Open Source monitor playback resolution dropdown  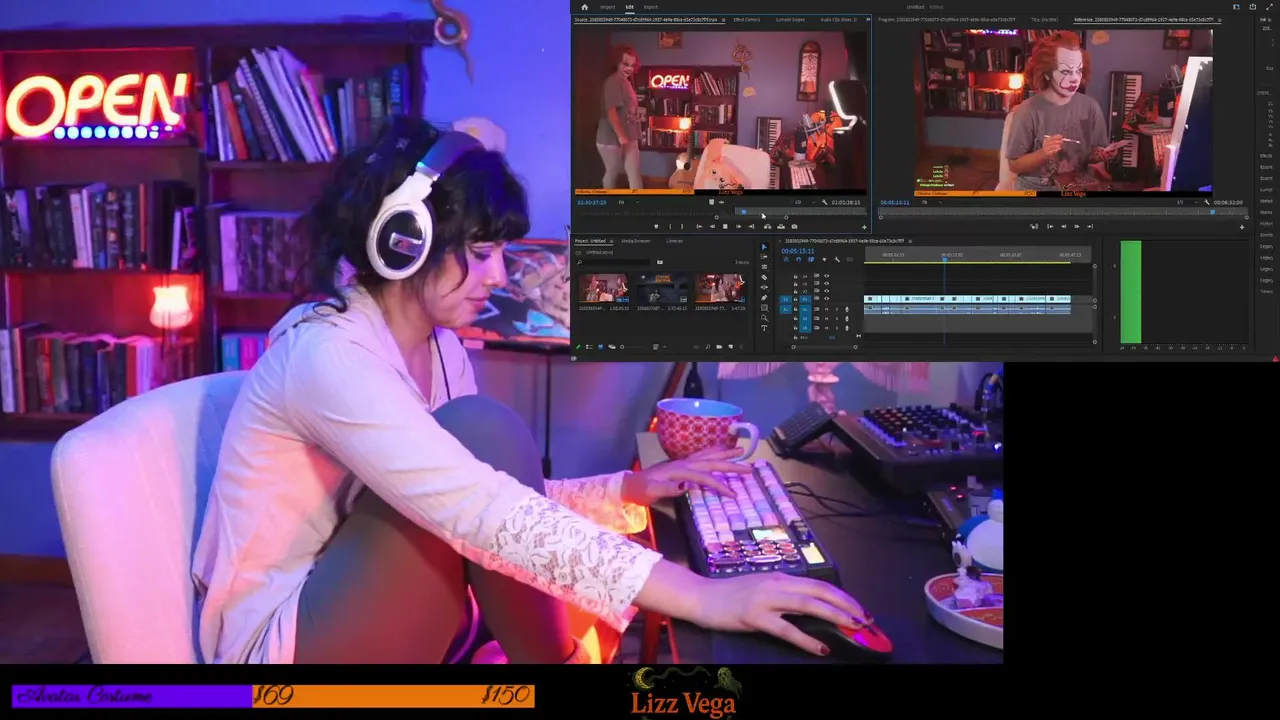coord(806,202)
